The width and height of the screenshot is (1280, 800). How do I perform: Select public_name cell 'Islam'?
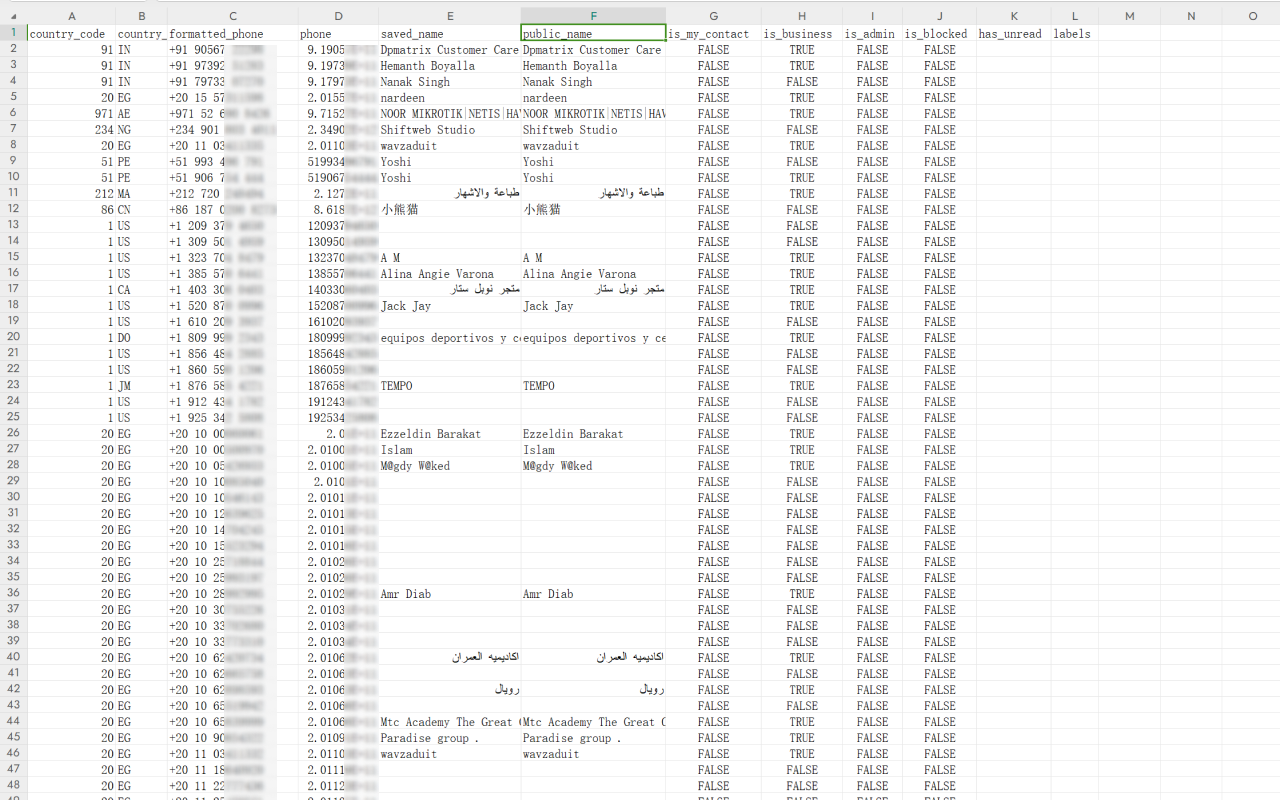pyautogui.click(x=593, y=450)
